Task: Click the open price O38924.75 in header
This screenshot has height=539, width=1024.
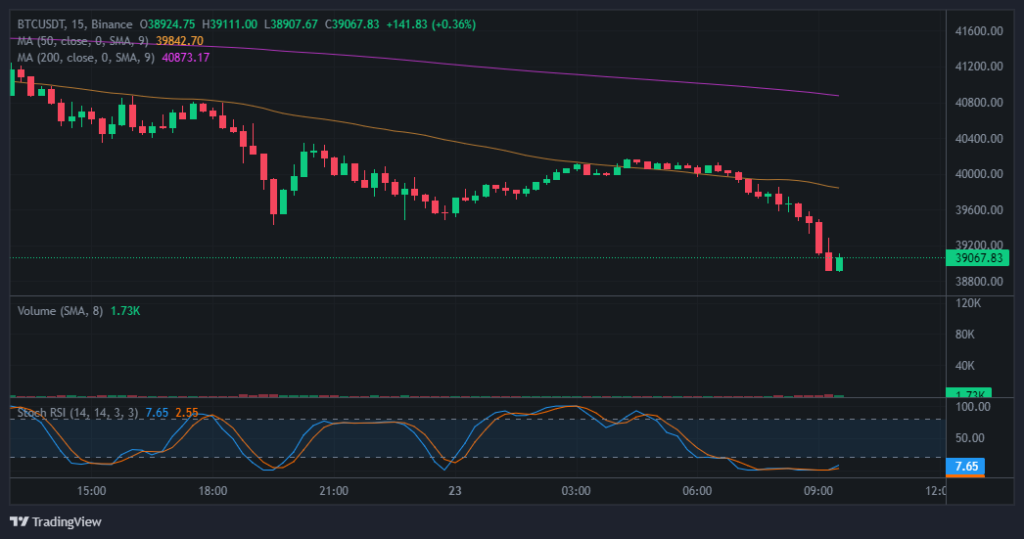Action: point(167,24)
